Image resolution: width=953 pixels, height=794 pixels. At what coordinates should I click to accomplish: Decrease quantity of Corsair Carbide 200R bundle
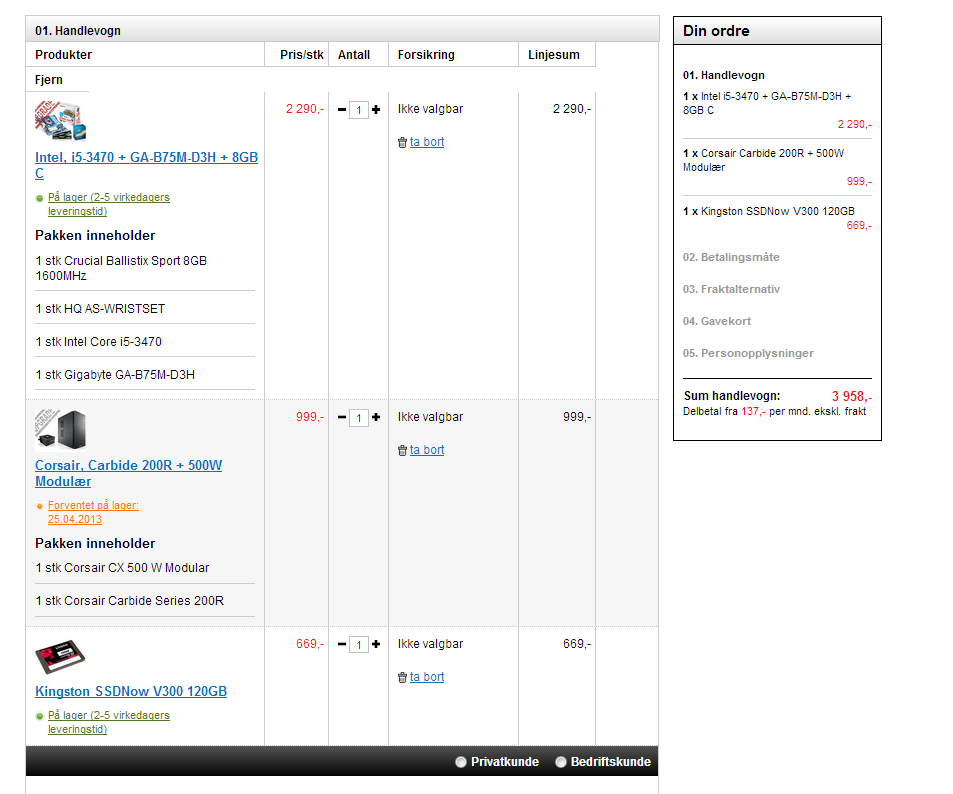click(342, 417)
